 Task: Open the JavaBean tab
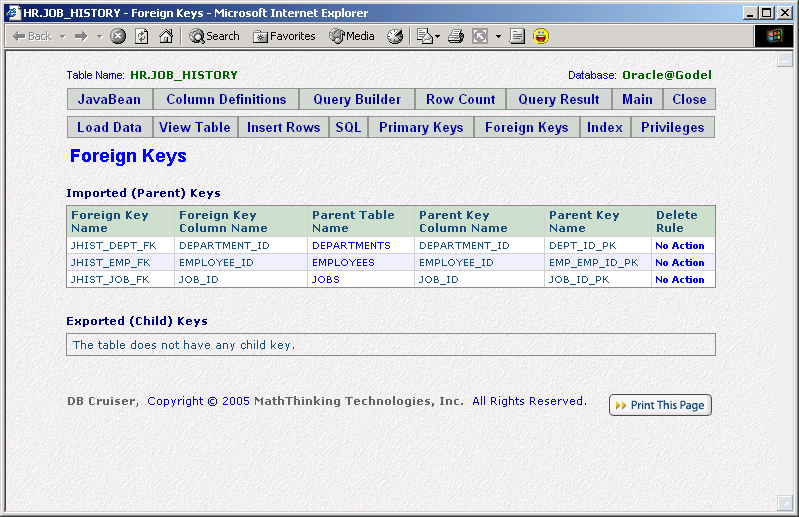[x=110, y=99]
